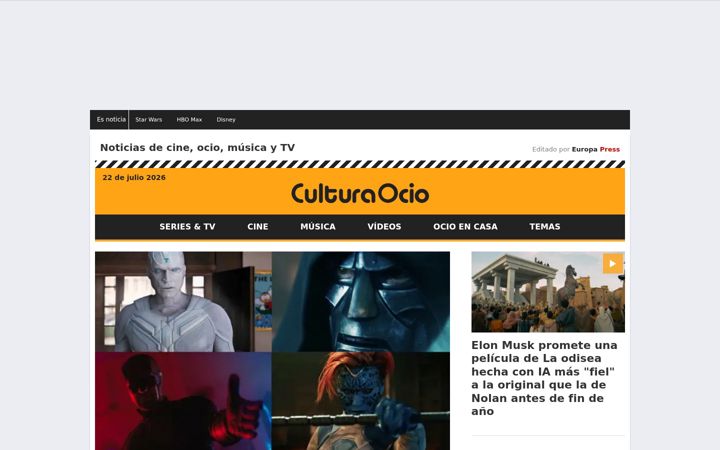Viewport: 720px width, 450px height.
Task: Click the Noticias de cine, ocio heading
Action: click(x=197, y=147)
